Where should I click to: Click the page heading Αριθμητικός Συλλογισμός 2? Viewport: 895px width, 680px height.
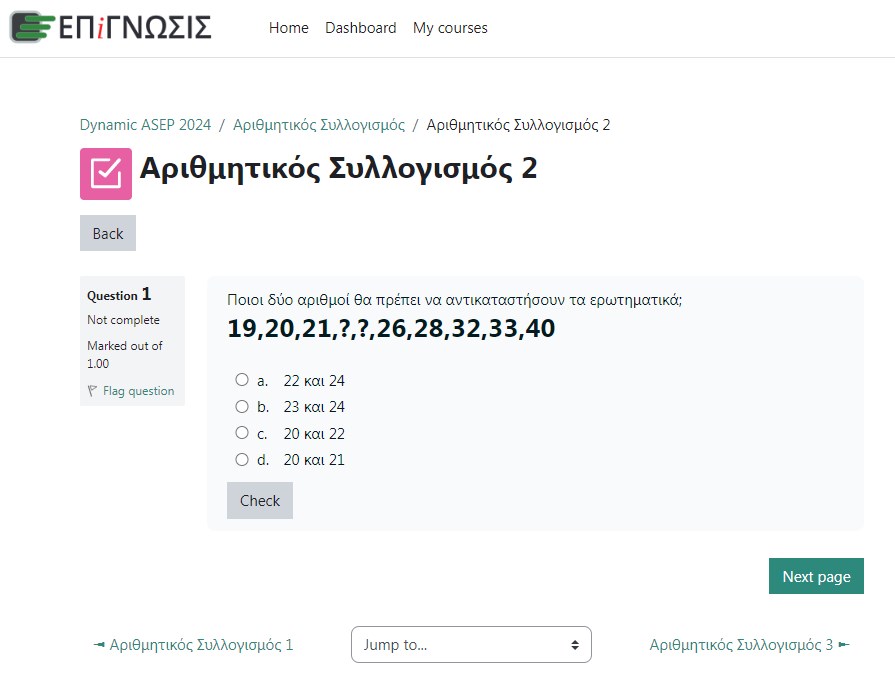tap(338, 168)
